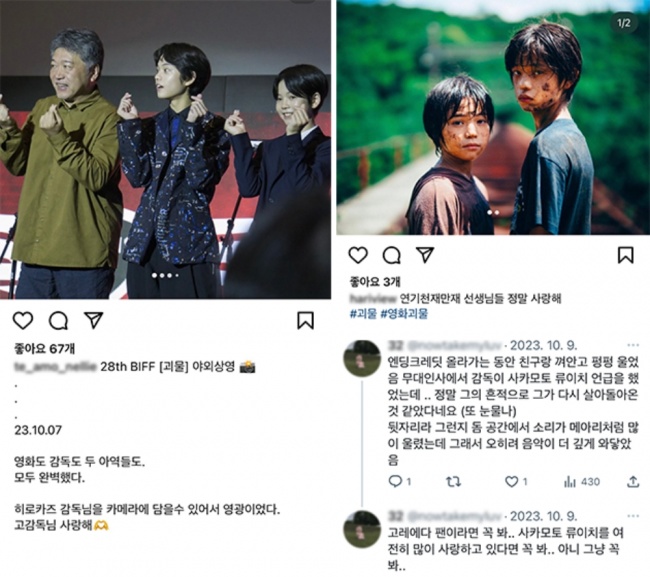Open comment bubble on the 괴물 post
The height and width of the screenshot is (577, 650).
(x=392, y=255)
